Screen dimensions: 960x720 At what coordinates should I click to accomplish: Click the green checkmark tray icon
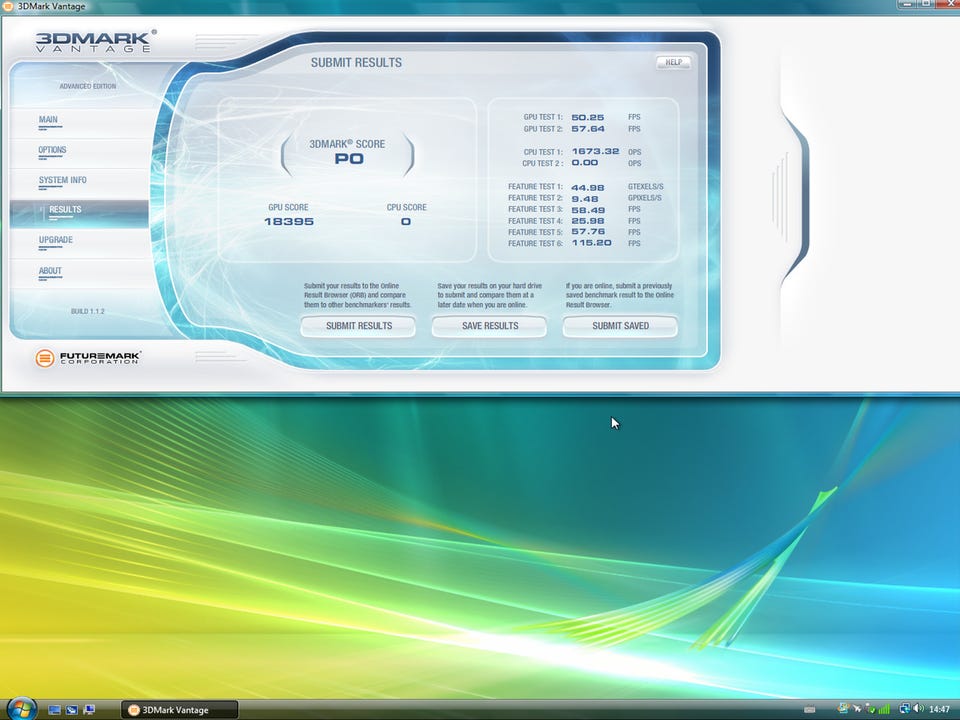[x=870, y=709]
